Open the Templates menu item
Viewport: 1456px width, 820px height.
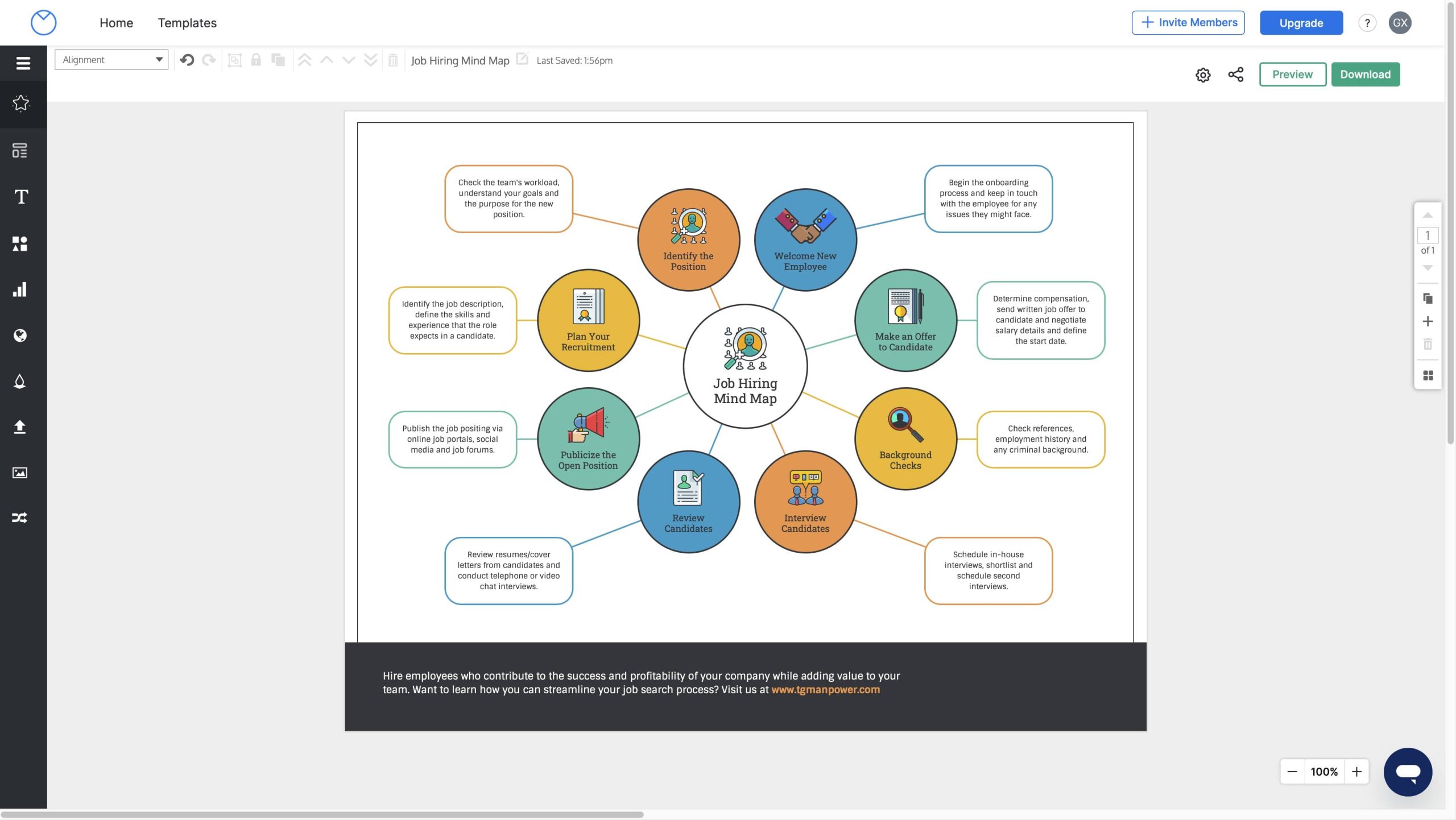pos(187,23)
